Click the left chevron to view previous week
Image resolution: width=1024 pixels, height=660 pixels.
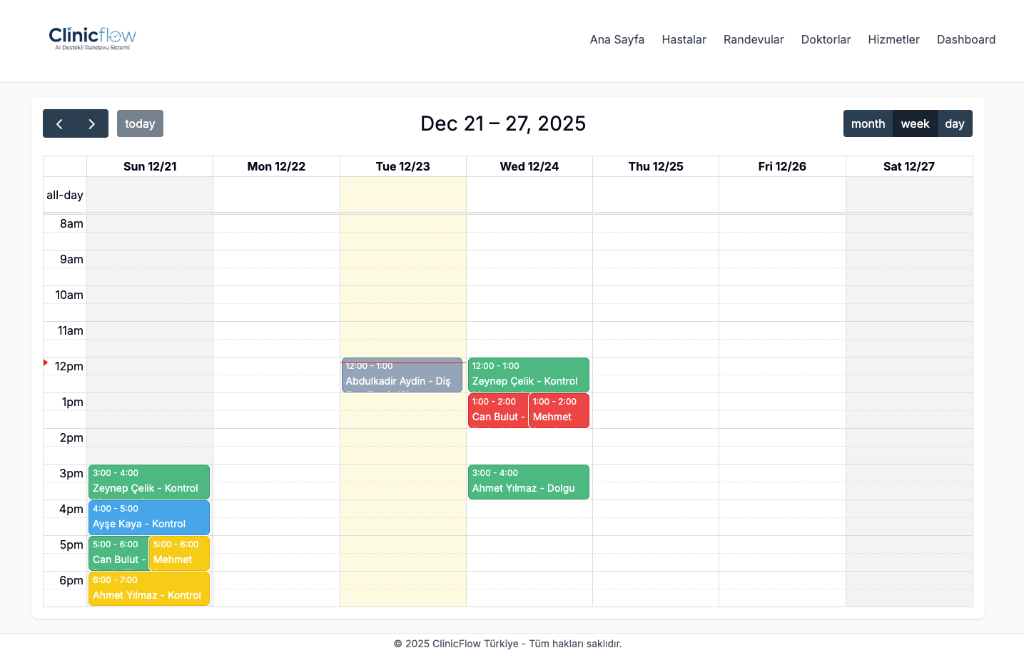tap(61, 123)
